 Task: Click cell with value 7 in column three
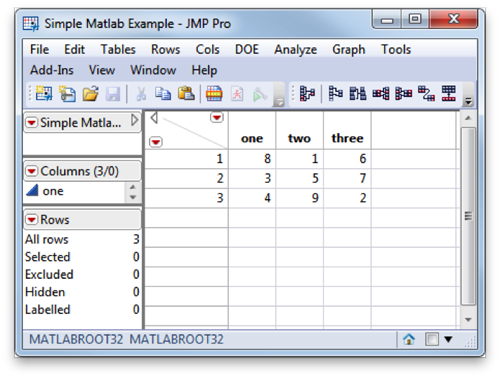pyautogui.click(x=347, y=179)
